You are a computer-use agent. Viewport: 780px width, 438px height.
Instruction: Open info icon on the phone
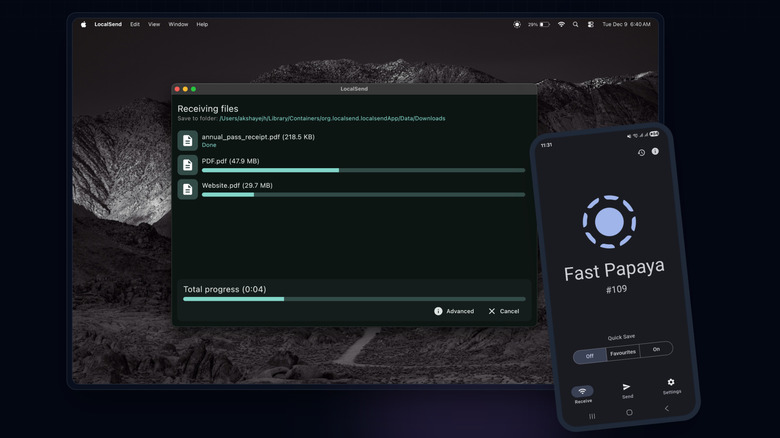[655, 151]
